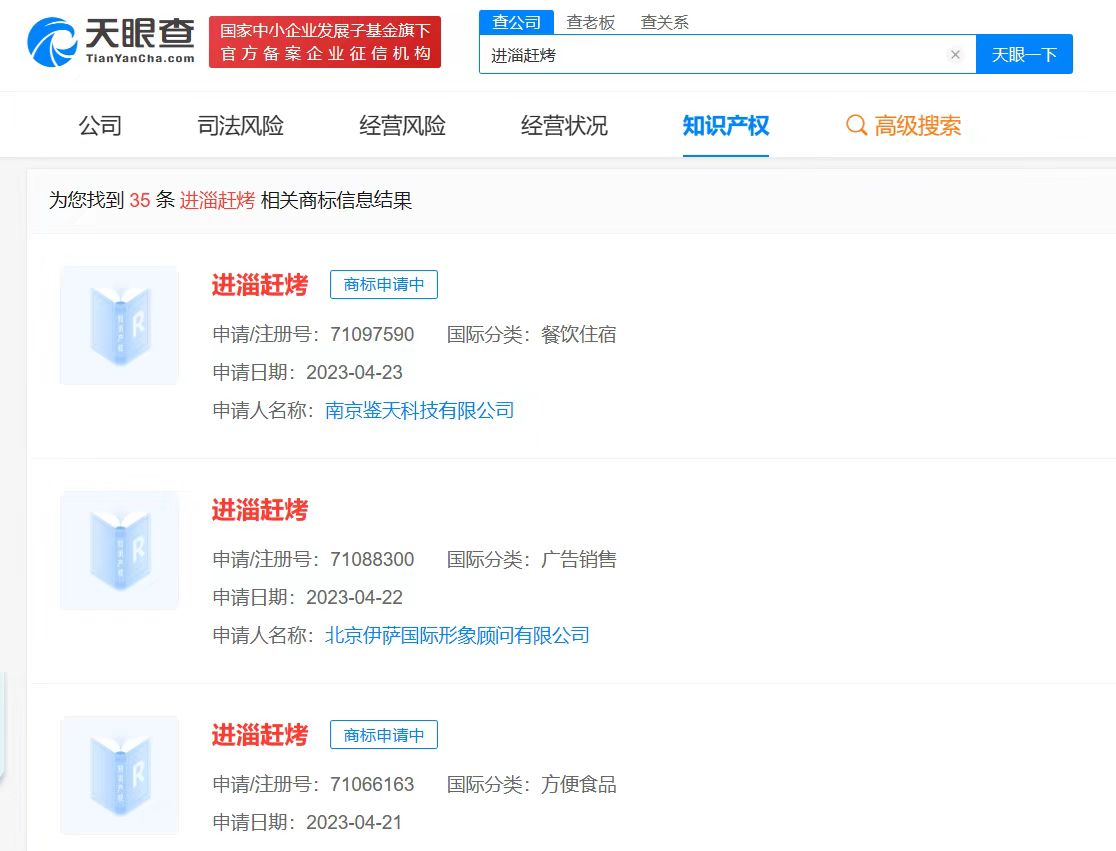Select the 查公司 search tab
This screenshot has height=851, width=1116.
(x=517, y=22)
